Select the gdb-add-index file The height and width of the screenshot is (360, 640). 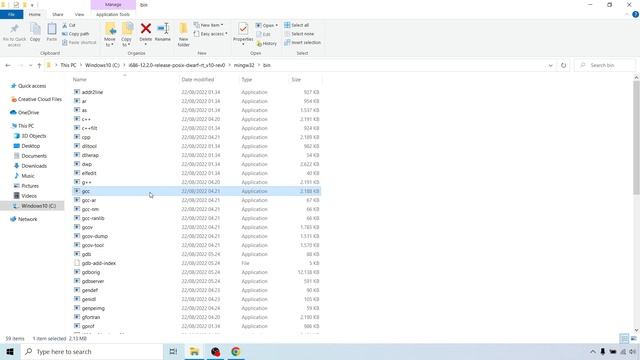point(196,263)
